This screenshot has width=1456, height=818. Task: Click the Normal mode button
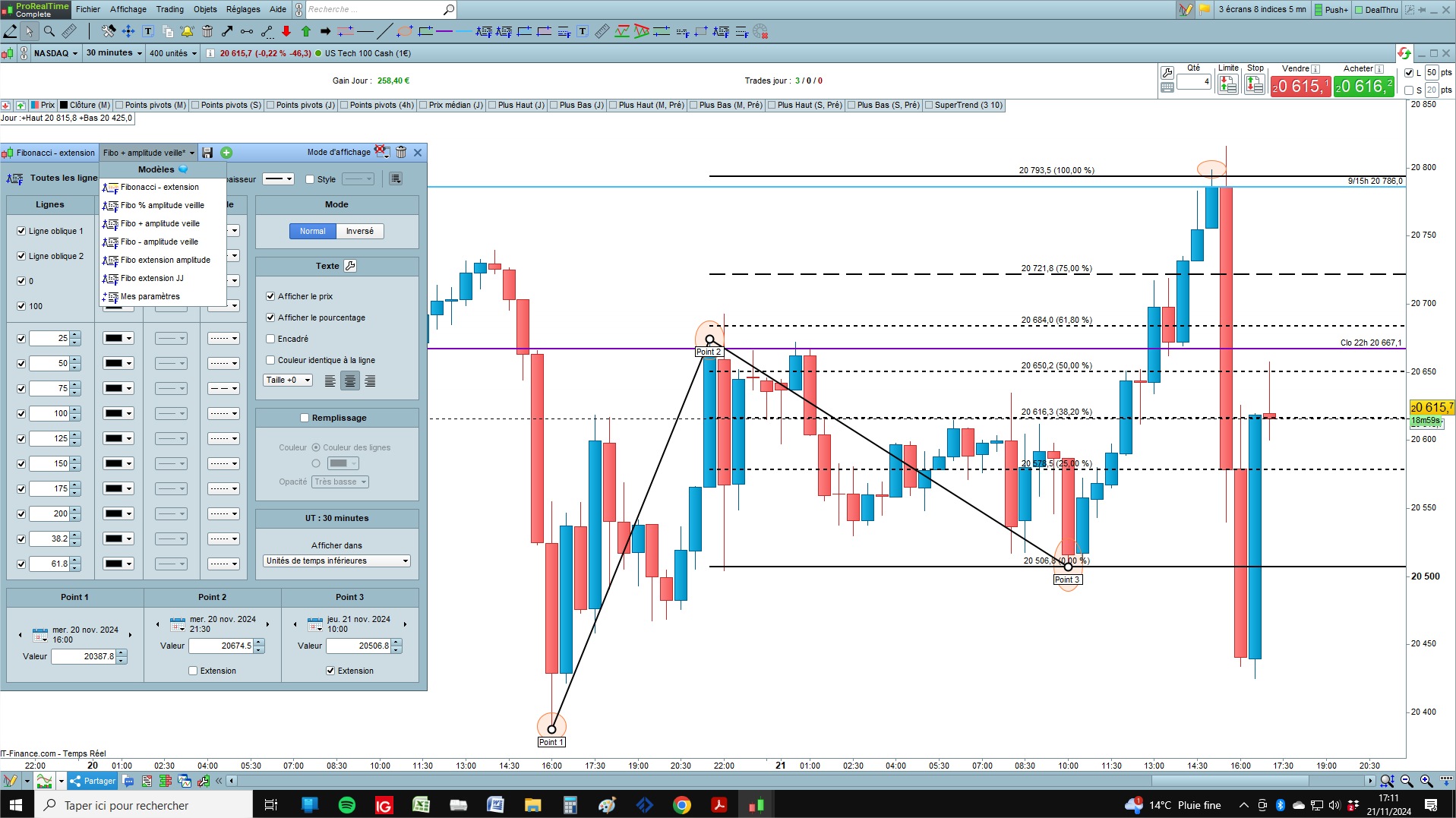coord(312,231)
